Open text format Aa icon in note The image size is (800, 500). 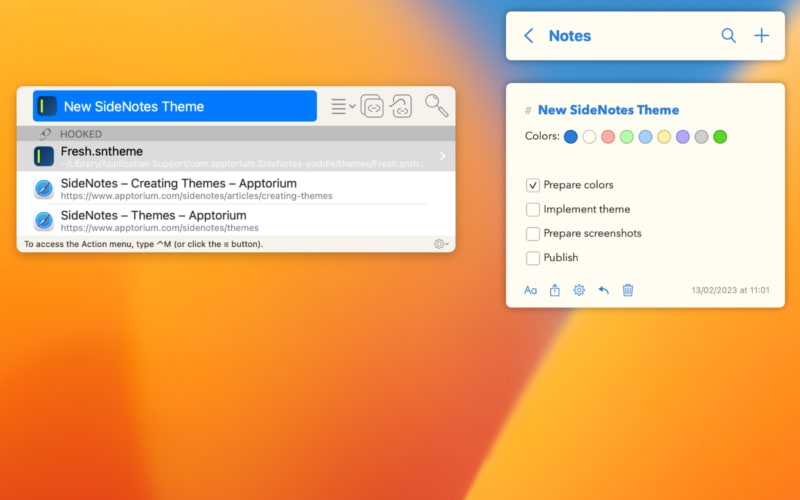[x=531, y=290]
